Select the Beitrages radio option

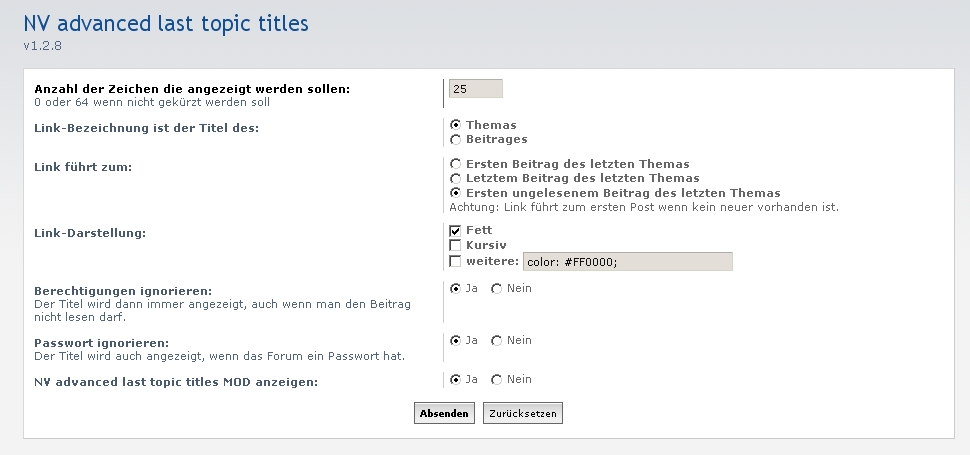(456, 140)
